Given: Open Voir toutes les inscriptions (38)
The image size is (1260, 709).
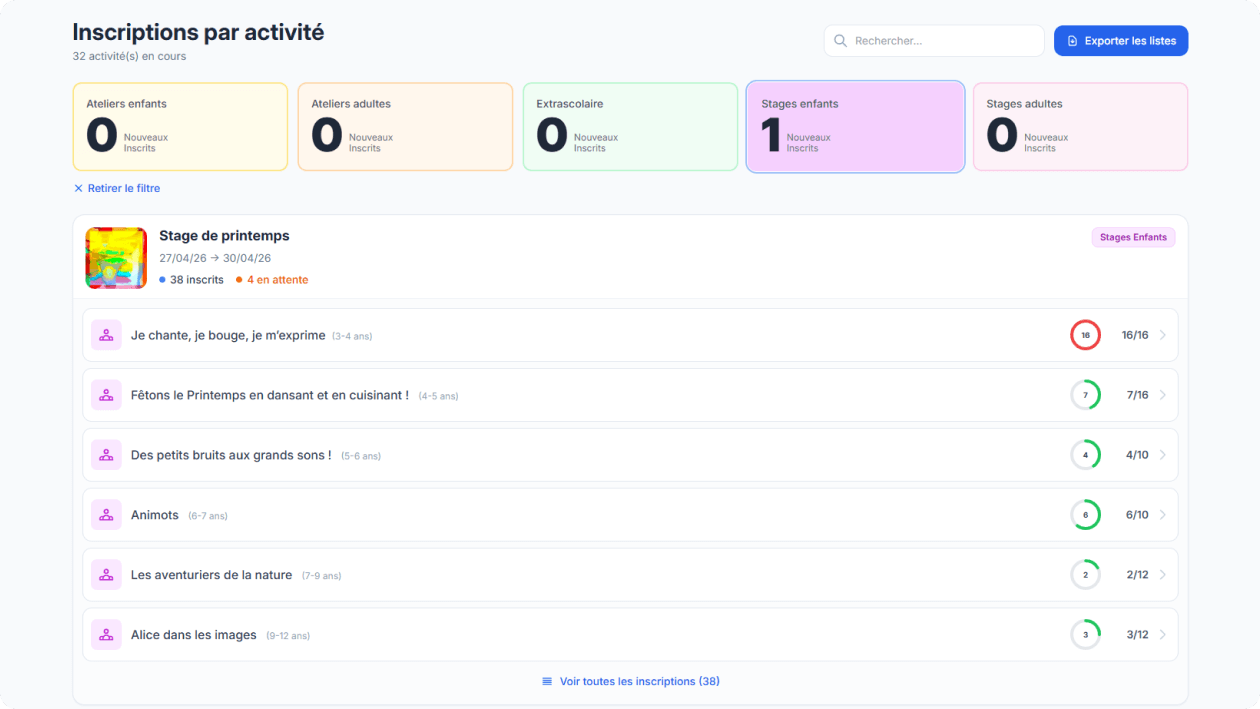Looking at the screenshot, I should 630,681.
